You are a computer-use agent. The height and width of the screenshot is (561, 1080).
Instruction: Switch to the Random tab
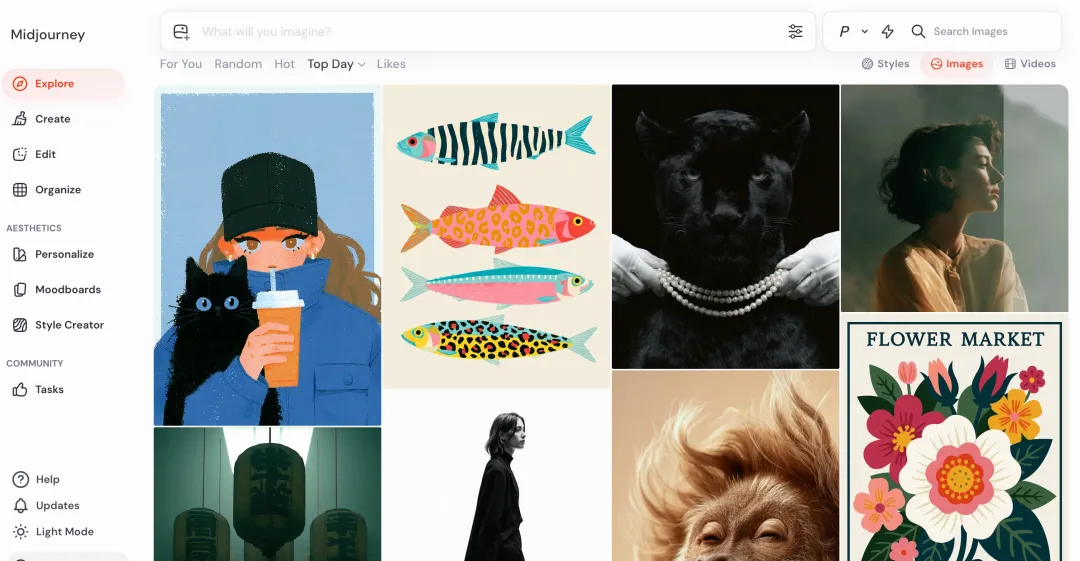(x=238, y=64)
